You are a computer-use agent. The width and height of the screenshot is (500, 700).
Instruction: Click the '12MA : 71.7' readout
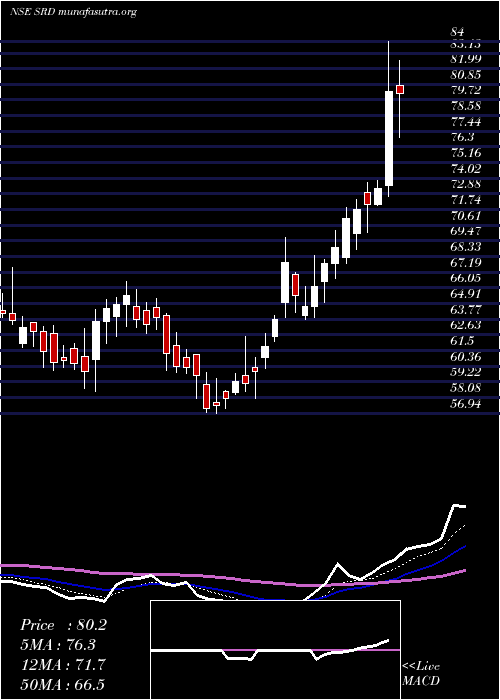point(63,665)
